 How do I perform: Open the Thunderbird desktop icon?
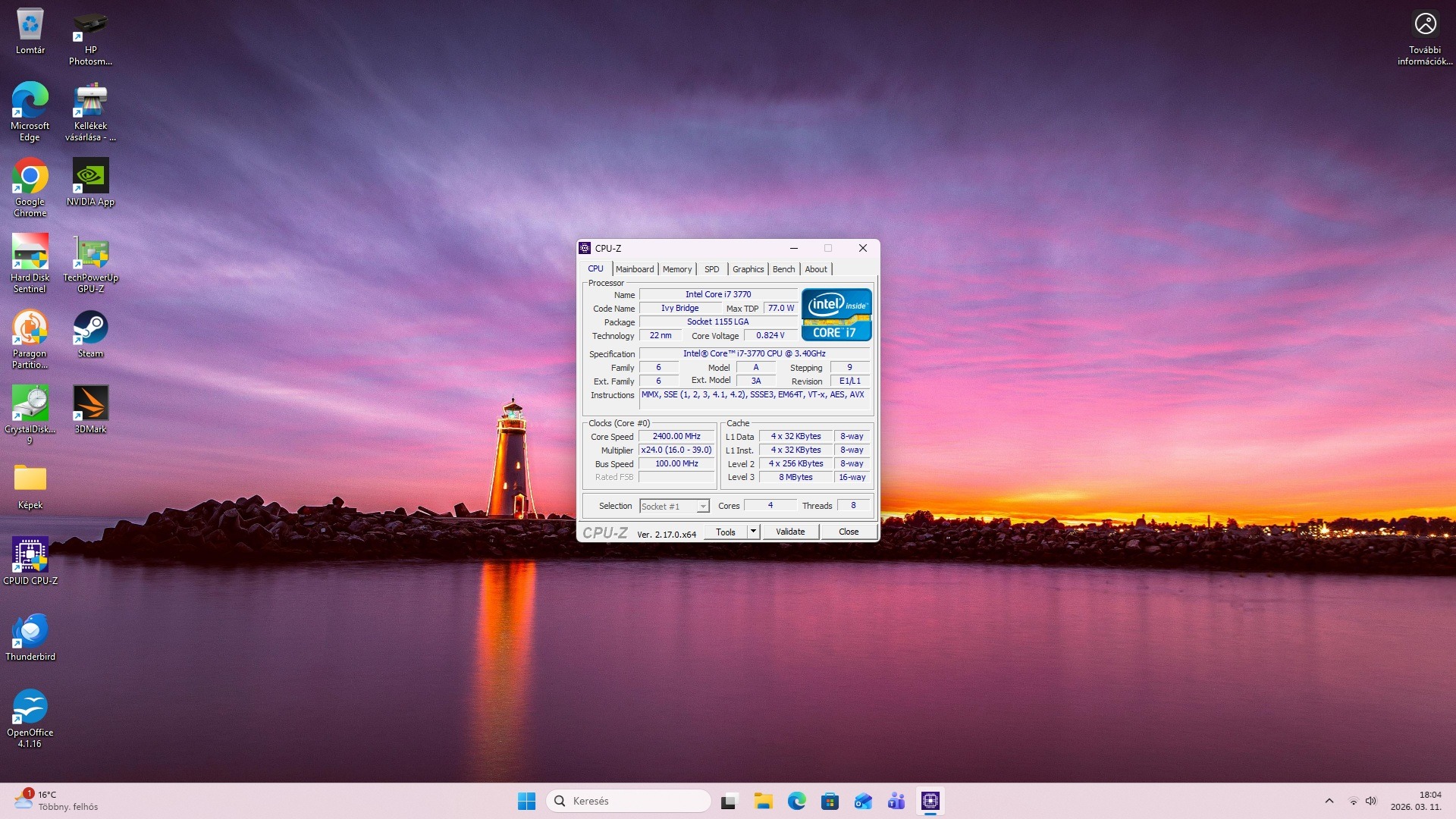(30, 632)
